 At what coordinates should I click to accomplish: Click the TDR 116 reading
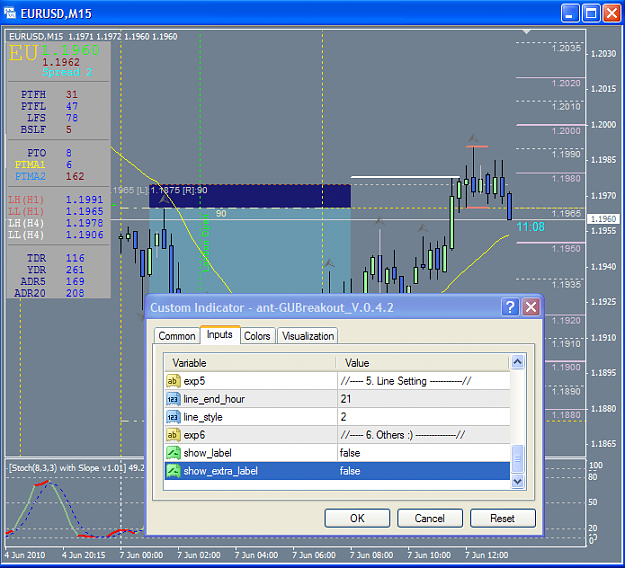coord(56,258)
